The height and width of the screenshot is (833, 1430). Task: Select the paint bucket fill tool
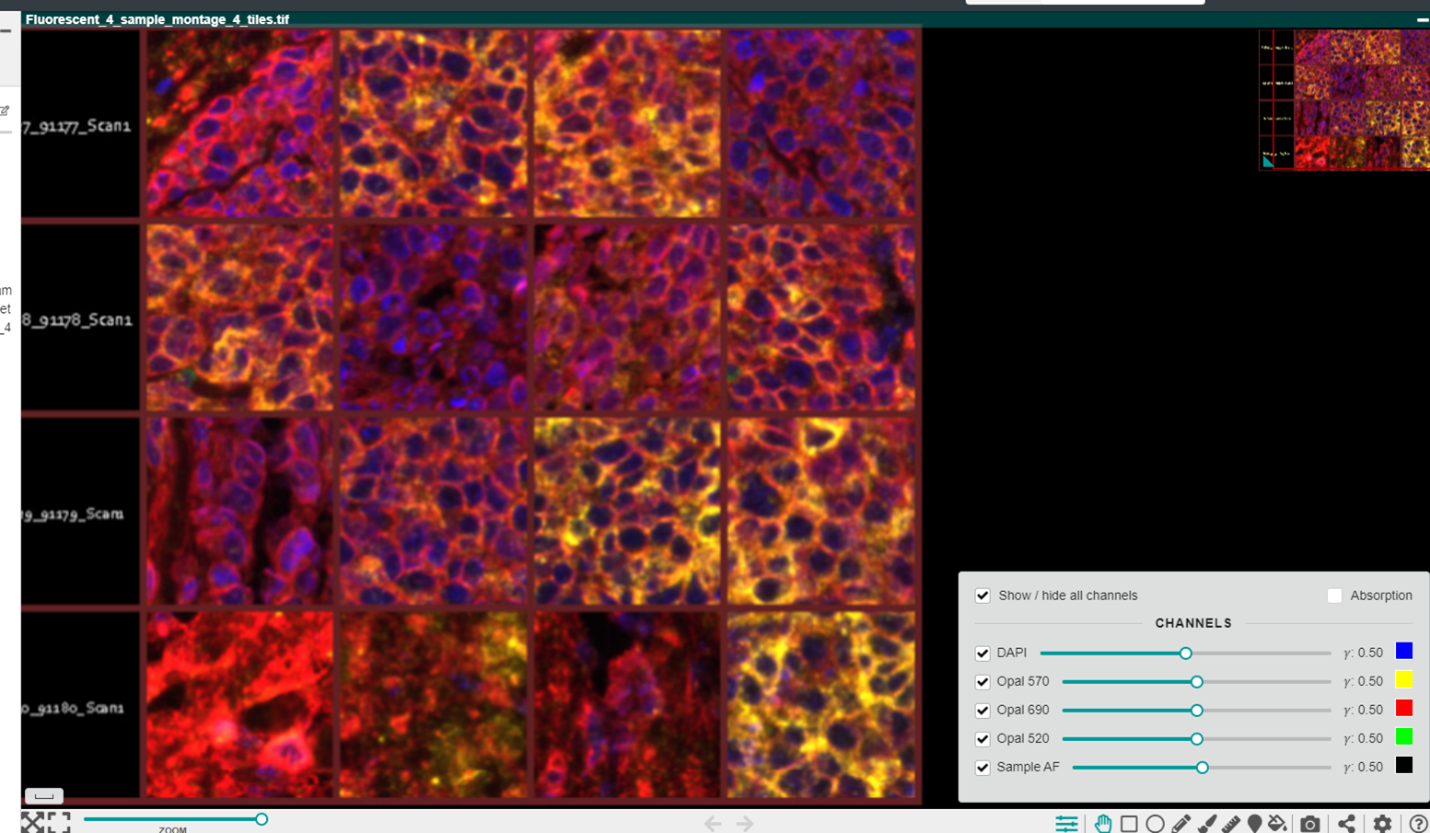(1277, 824)
